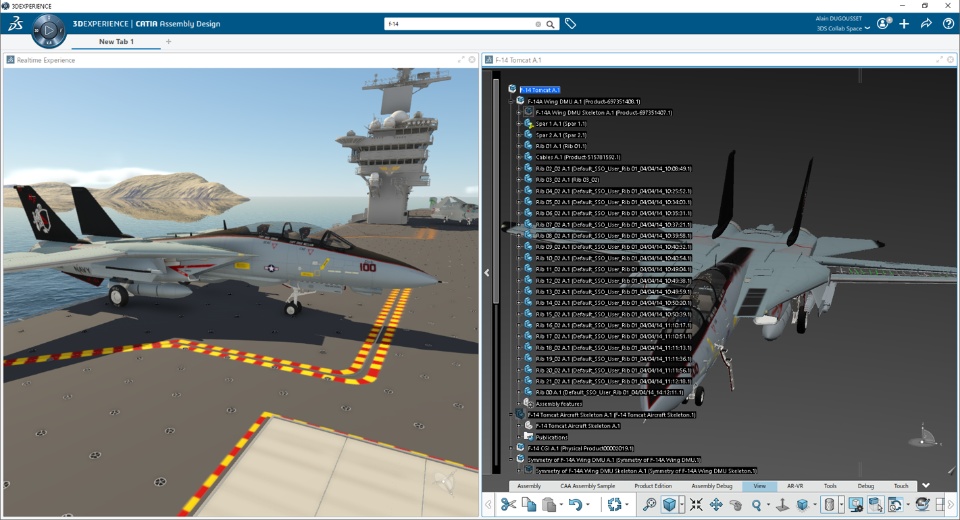The image size is (960, 520).
Task: Select the Pan four-arrow tool
Action: (x=716, y=505)
